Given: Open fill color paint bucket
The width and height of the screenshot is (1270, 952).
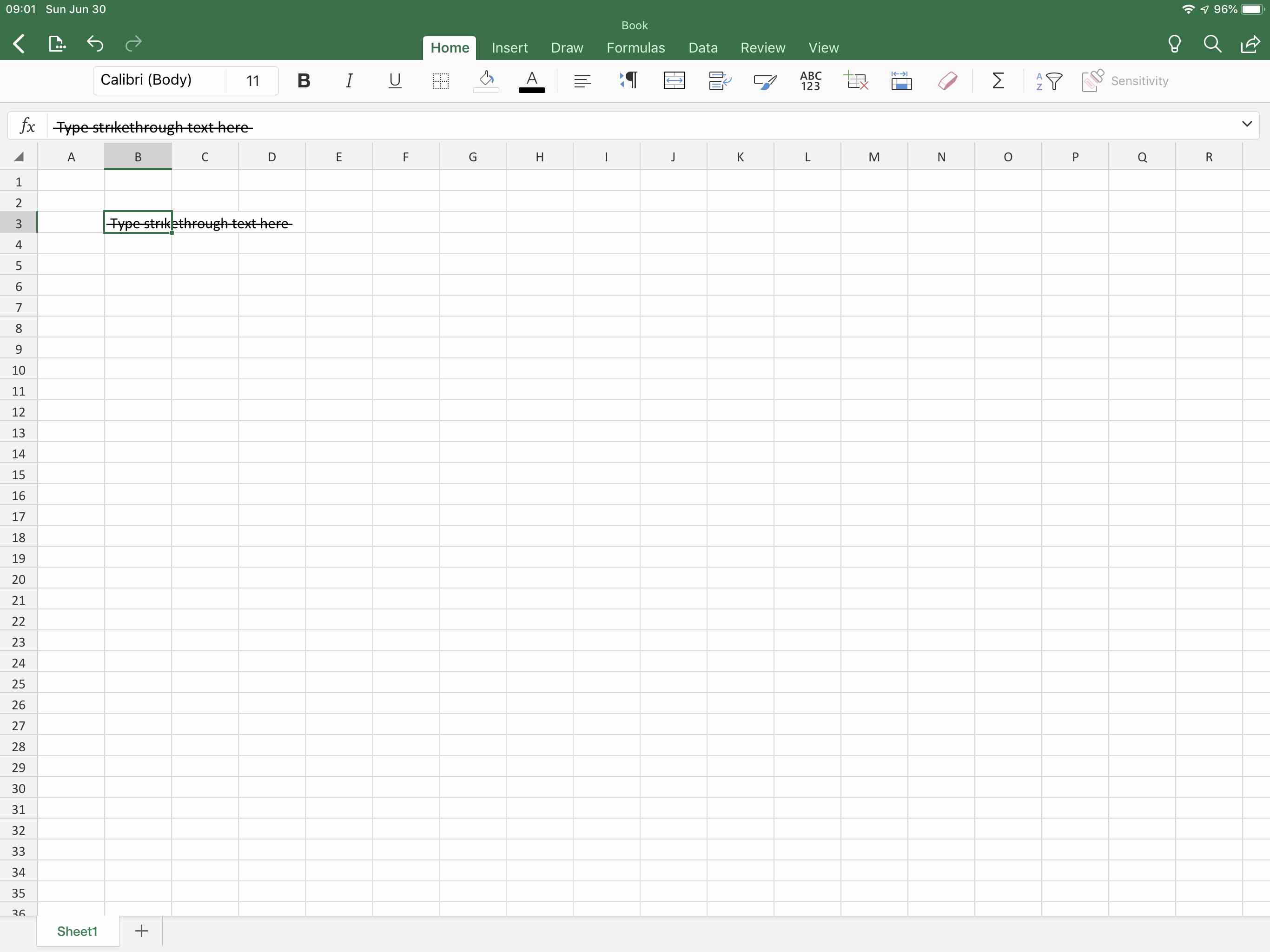Looking at the screenshot, I should (x=486, y=81).
